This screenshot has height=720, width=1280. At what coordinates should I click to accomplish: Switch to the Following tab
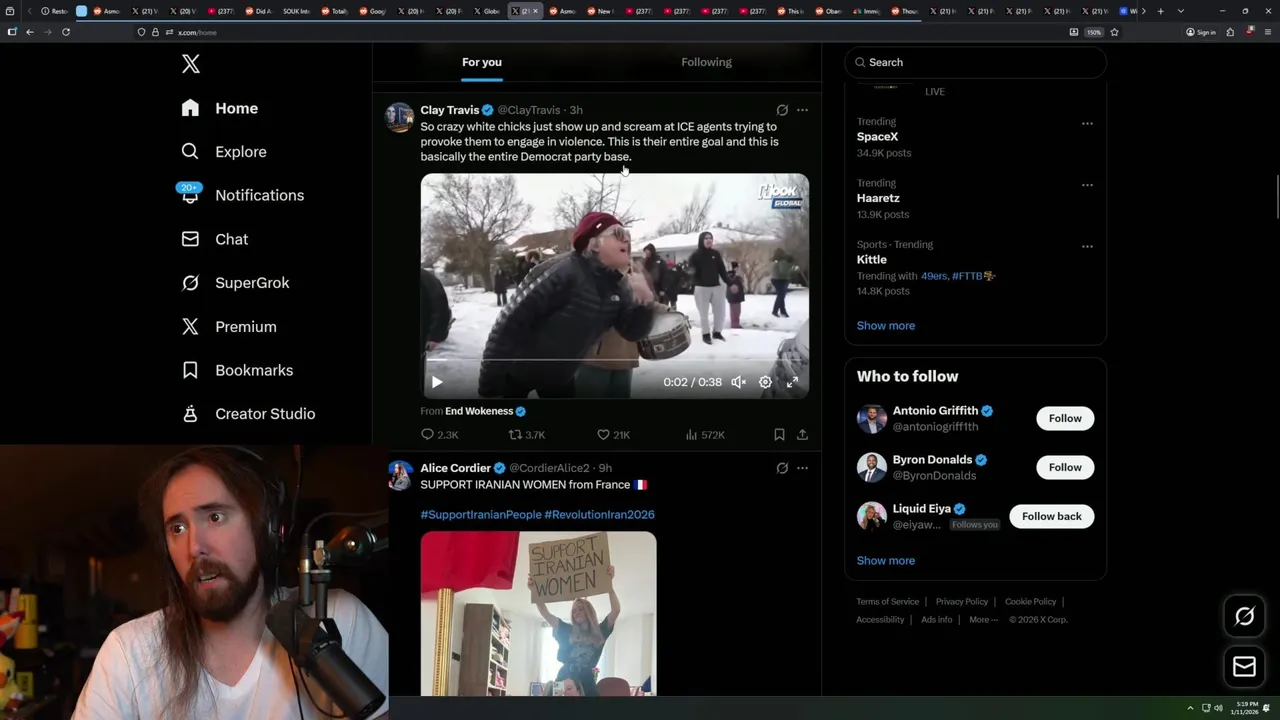(x=707, y=62)
